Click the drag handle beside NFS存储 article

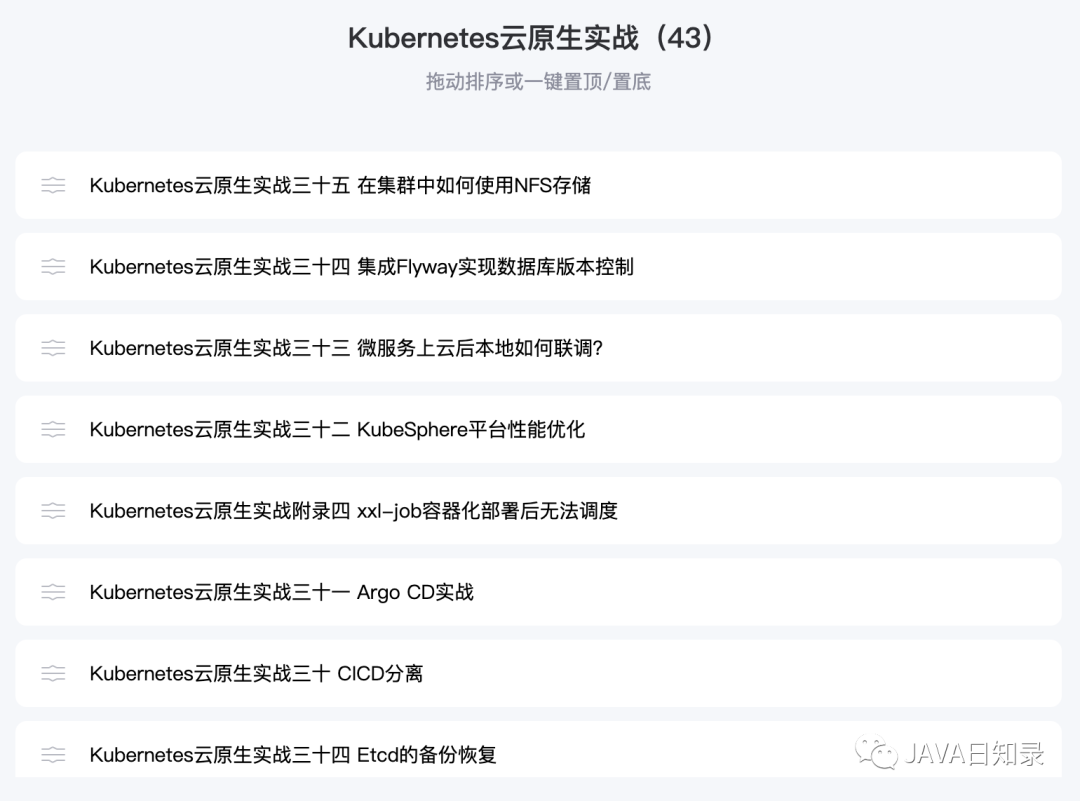(53, 185)
